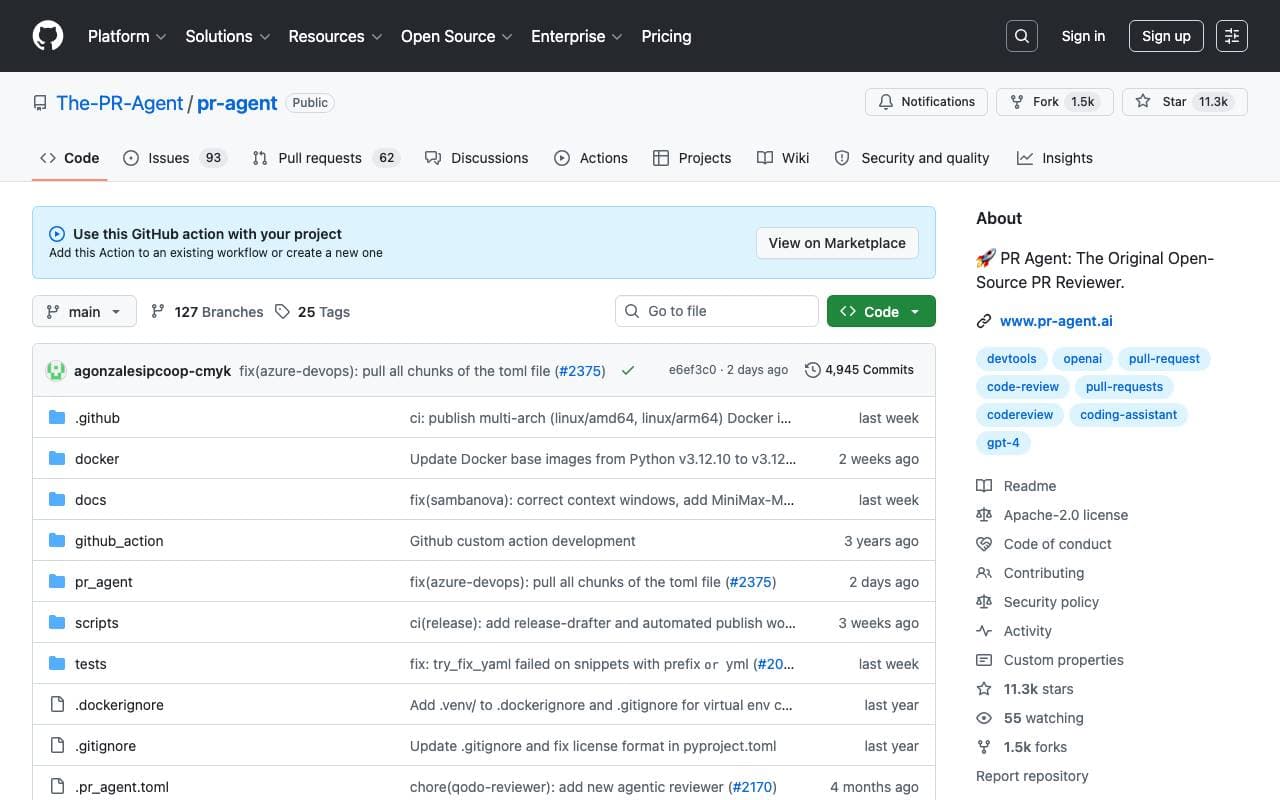
Task: Click the scripts folder icon
Action: pyautogui.click(x=57, y=623)
